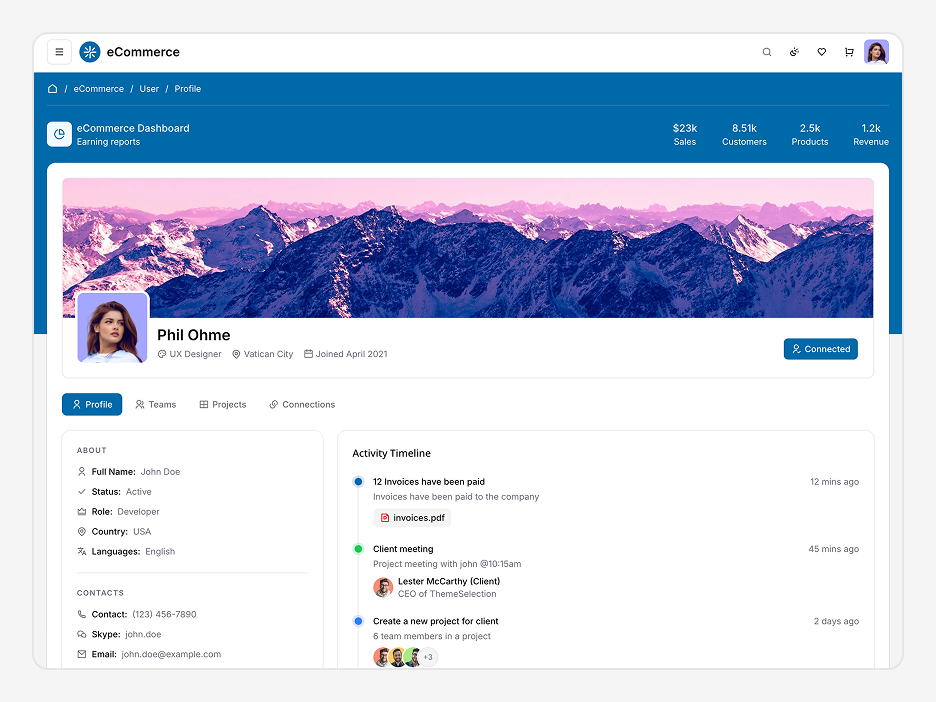This screenshot has height=702, width=936.
Task: Click Phil Ohme's profile photo
Action: (x=112, y=328)
